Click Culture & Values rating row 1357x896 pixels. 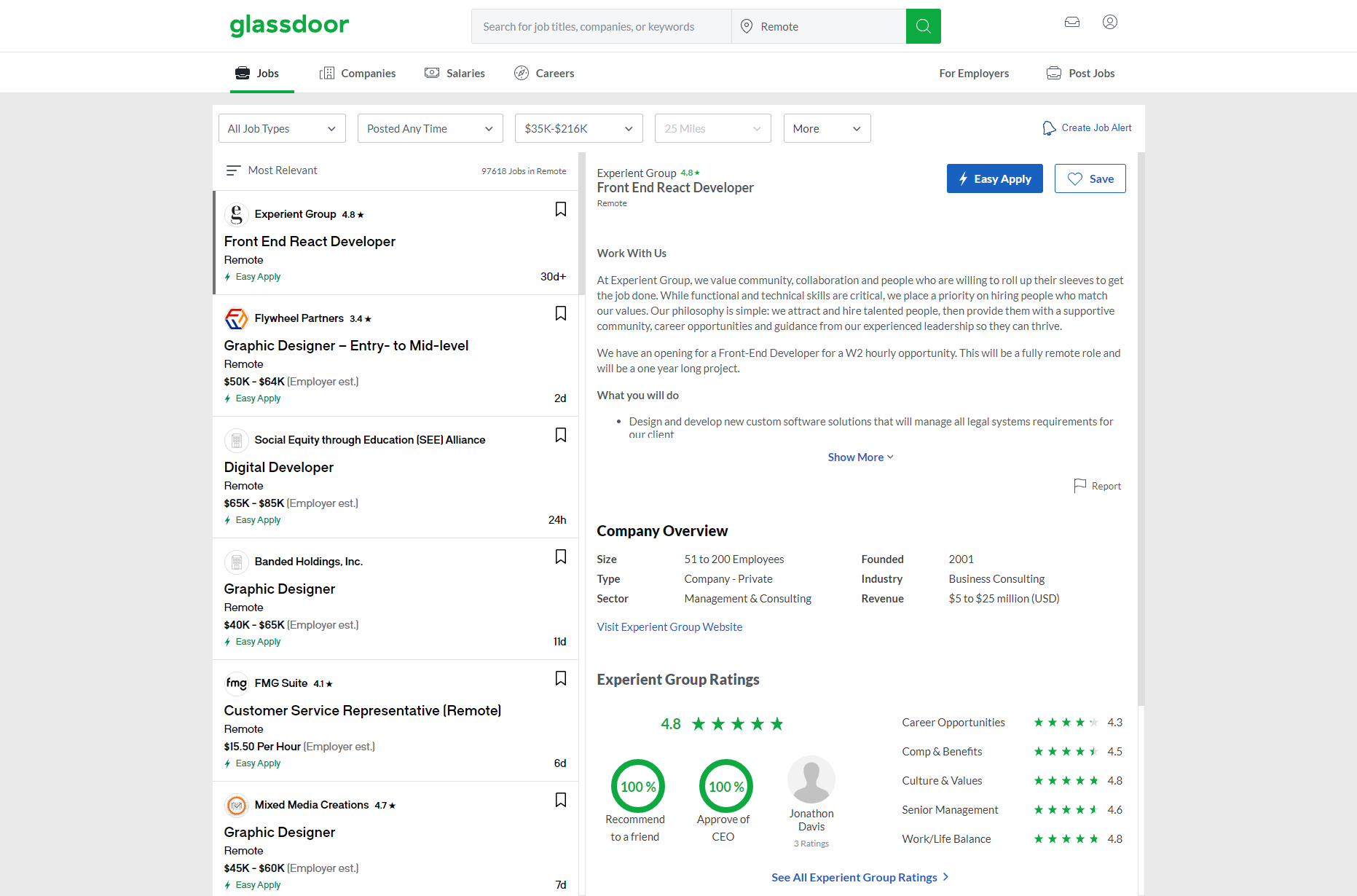(1012, 780)
